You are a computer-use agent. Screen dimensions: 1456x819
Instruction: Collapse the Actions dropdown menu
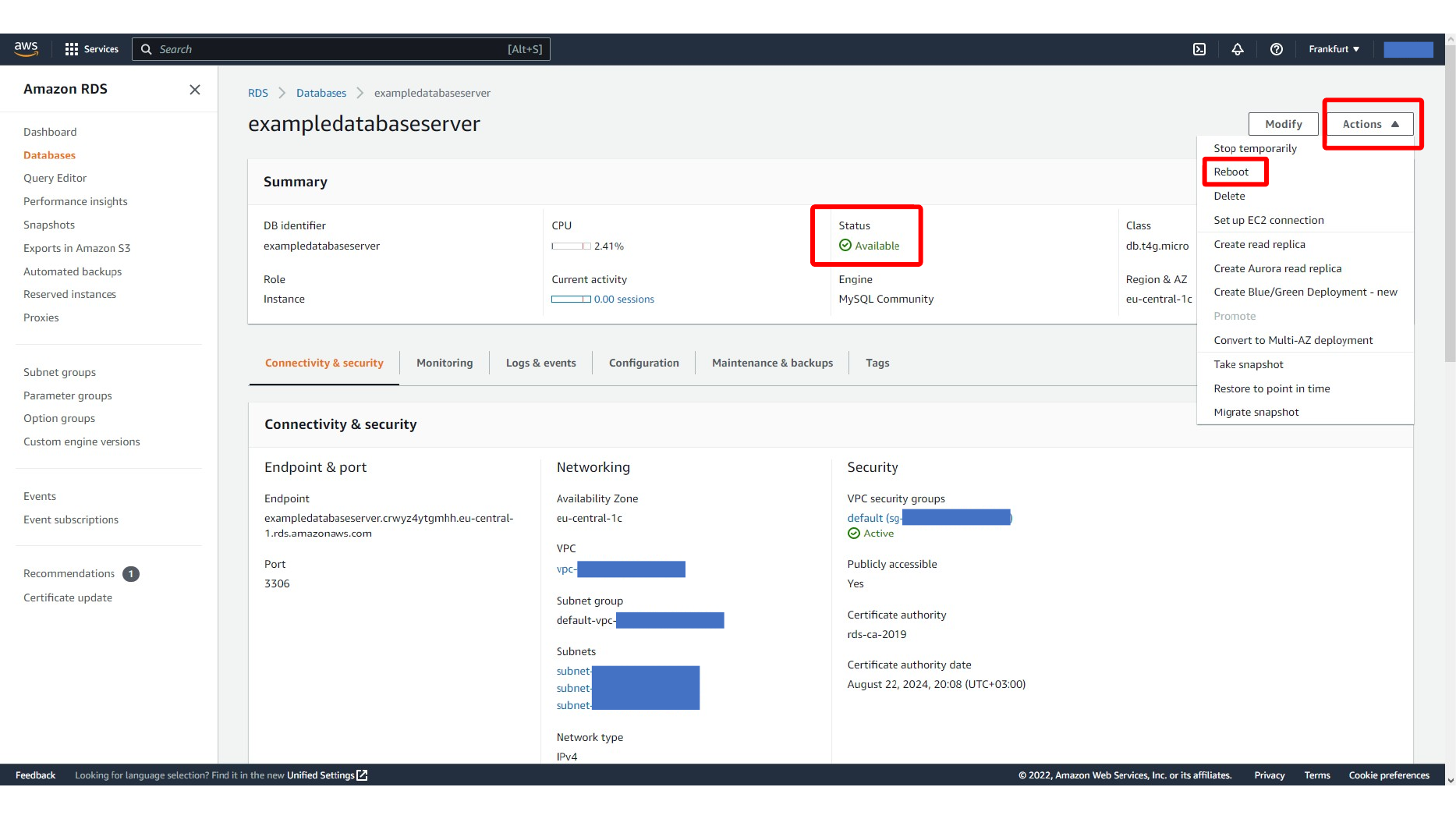[1371, 124]
